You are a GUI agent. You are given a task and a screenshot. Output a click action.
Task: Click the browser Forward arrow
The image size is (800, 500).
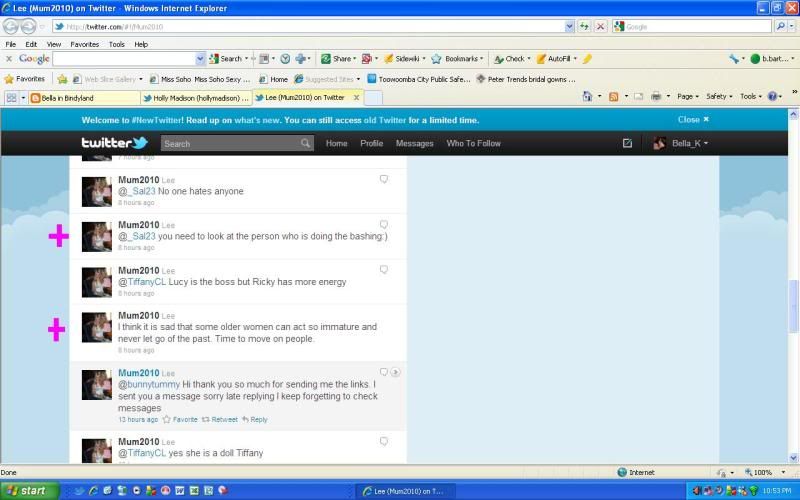[x=29, y=26]
